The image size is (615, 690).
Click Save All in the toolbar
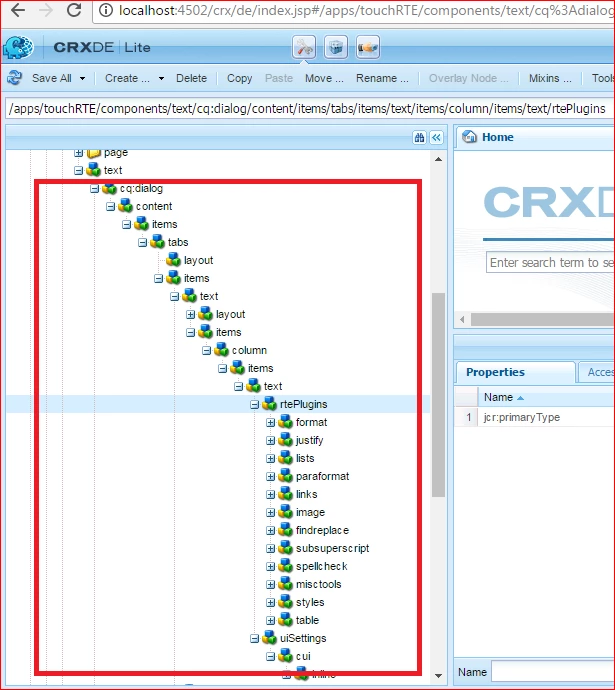click(x=51, y=78)
